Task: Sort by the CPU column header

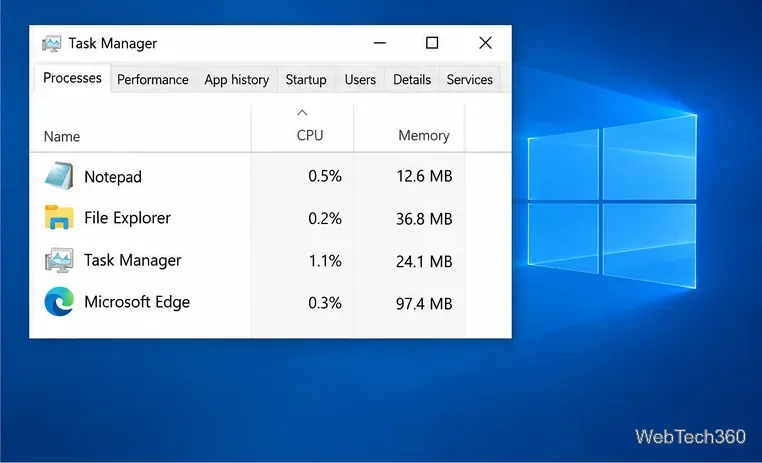Action: pos(310,135)
